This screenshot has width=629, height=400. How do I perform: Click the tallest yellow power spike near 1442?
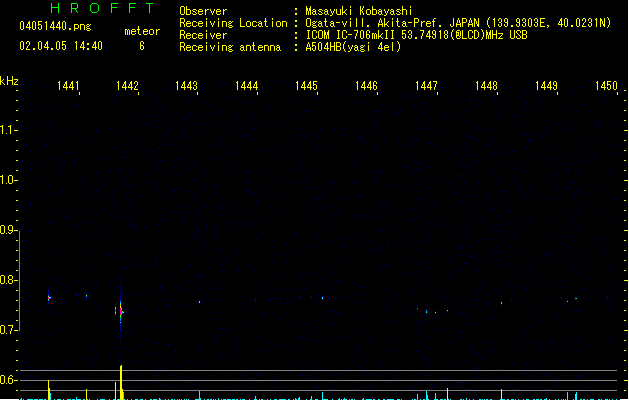click(121, 382)
